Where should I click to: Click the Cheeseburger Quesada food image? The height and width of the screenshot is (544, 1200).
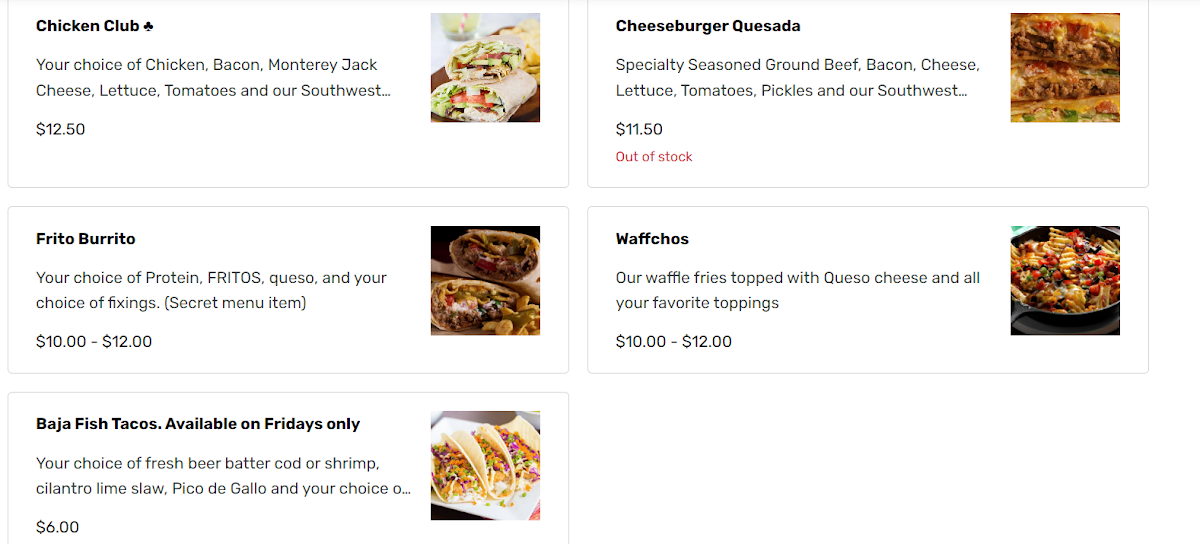click(x=1065, y=68)
